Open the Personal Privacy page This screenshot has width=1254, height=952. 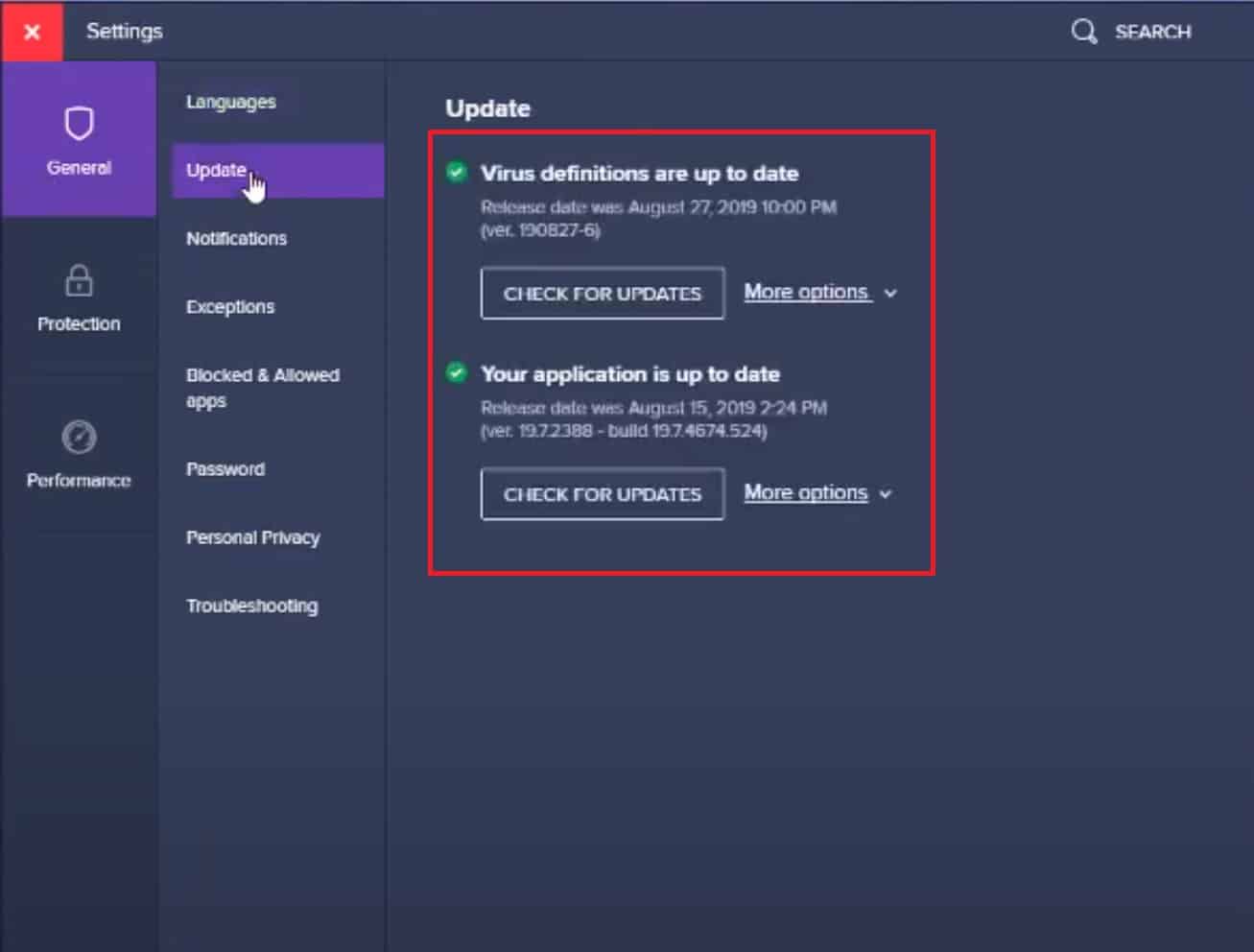pos(253,537)
